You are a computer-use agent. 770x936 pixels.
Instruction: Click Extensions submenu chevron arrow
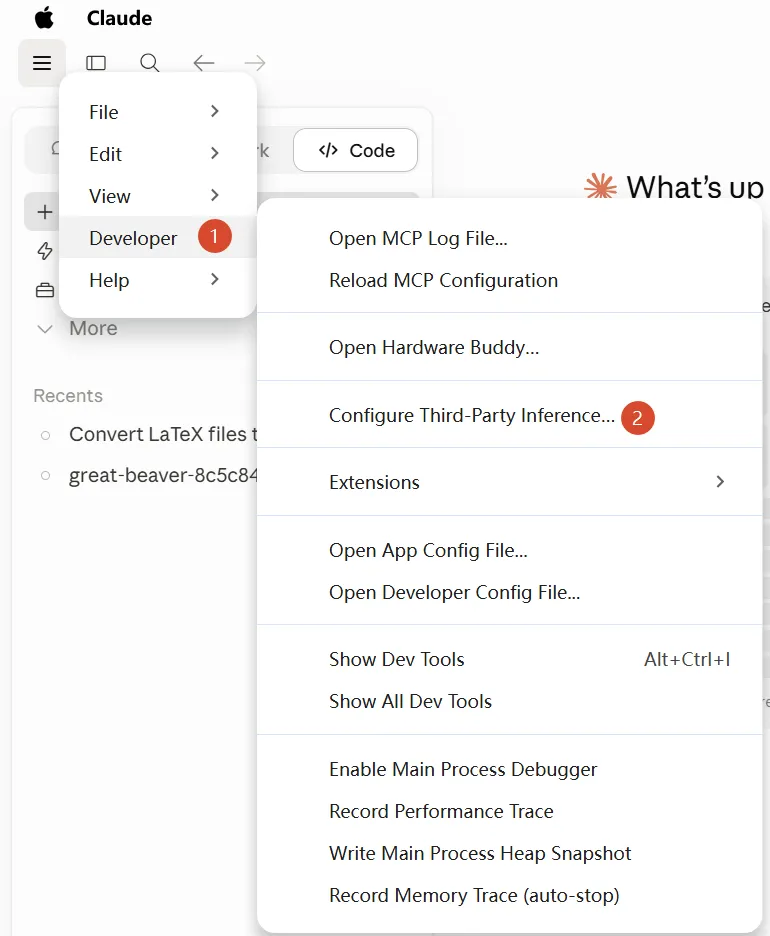[720, 481]
